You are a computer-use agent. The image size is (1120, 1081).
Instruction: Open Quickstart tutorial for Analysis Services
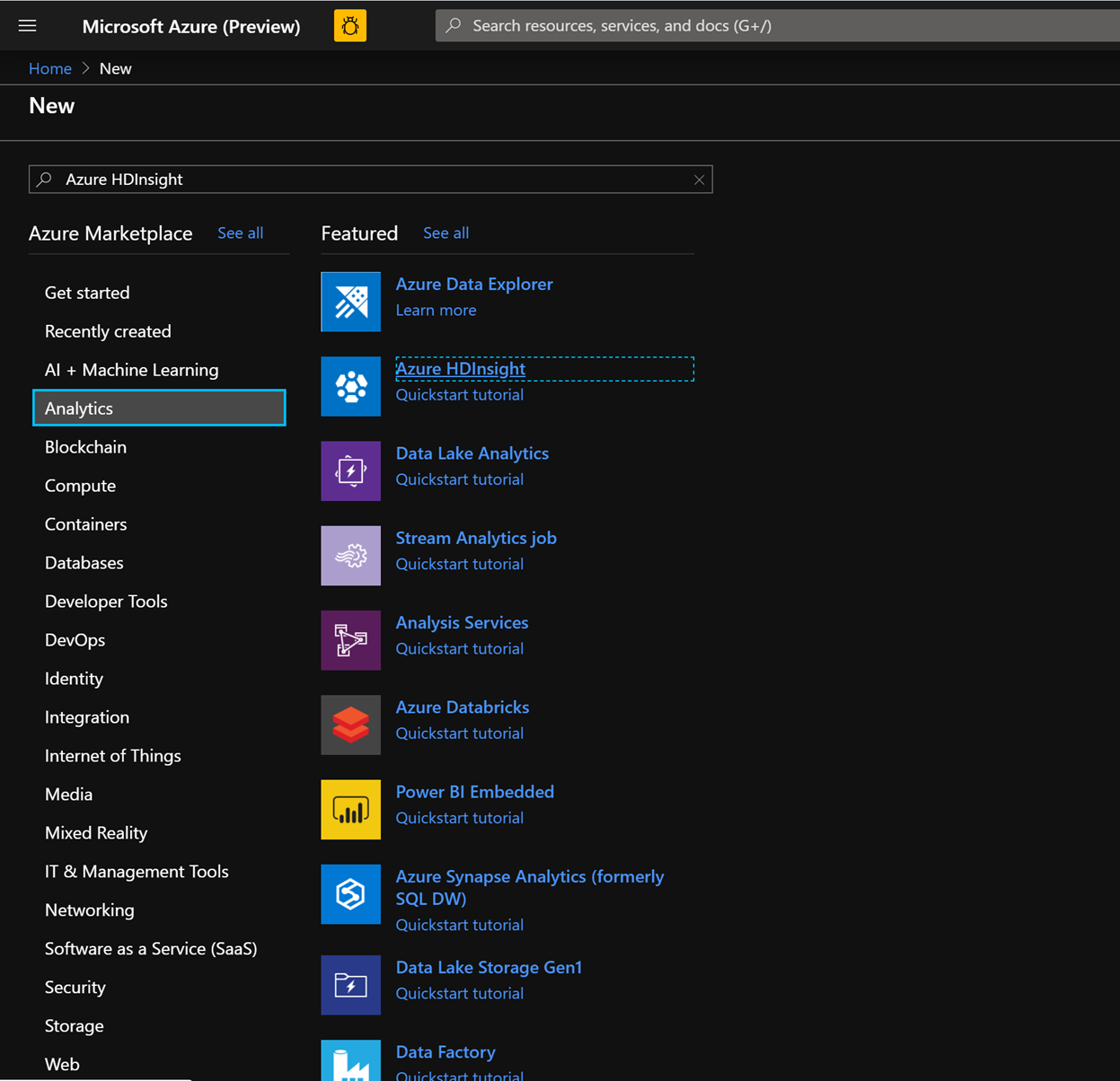(x=460, y=648)
